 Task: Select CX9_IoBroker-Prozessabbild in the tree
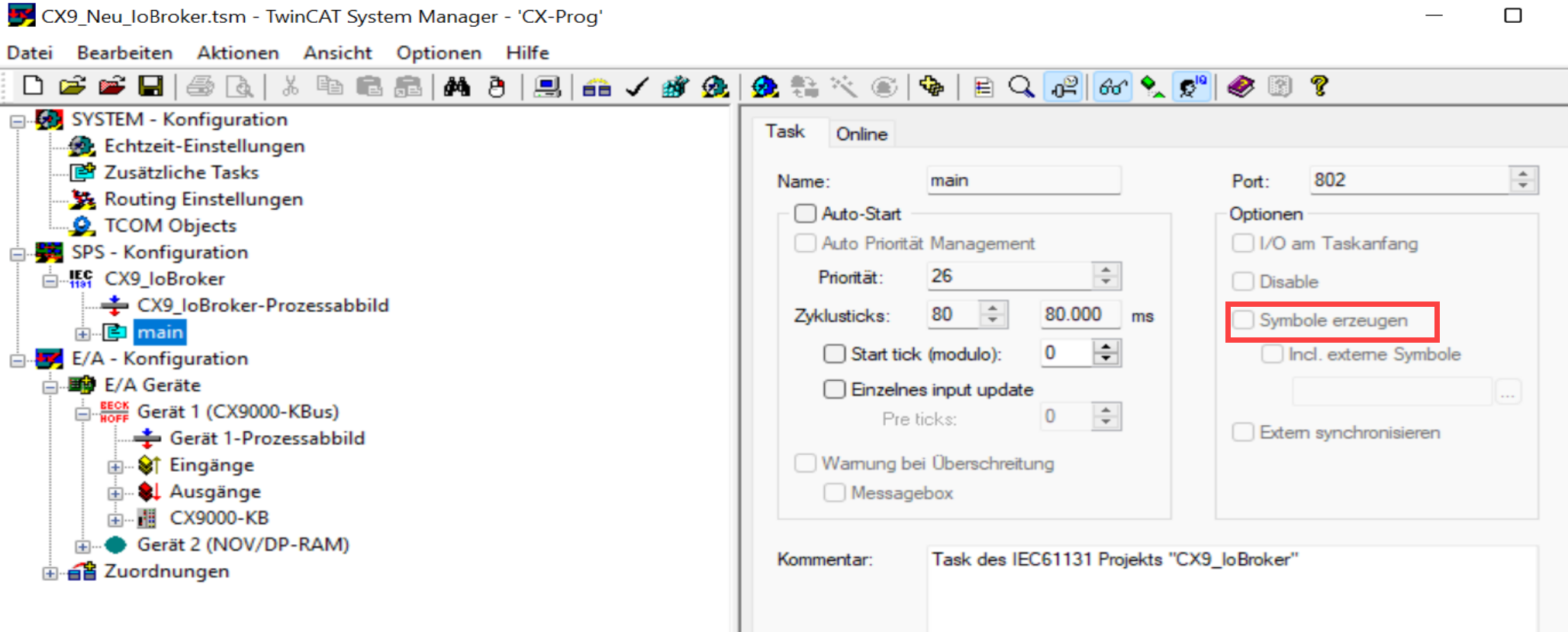pyautogui.click(x=263, y=305)
